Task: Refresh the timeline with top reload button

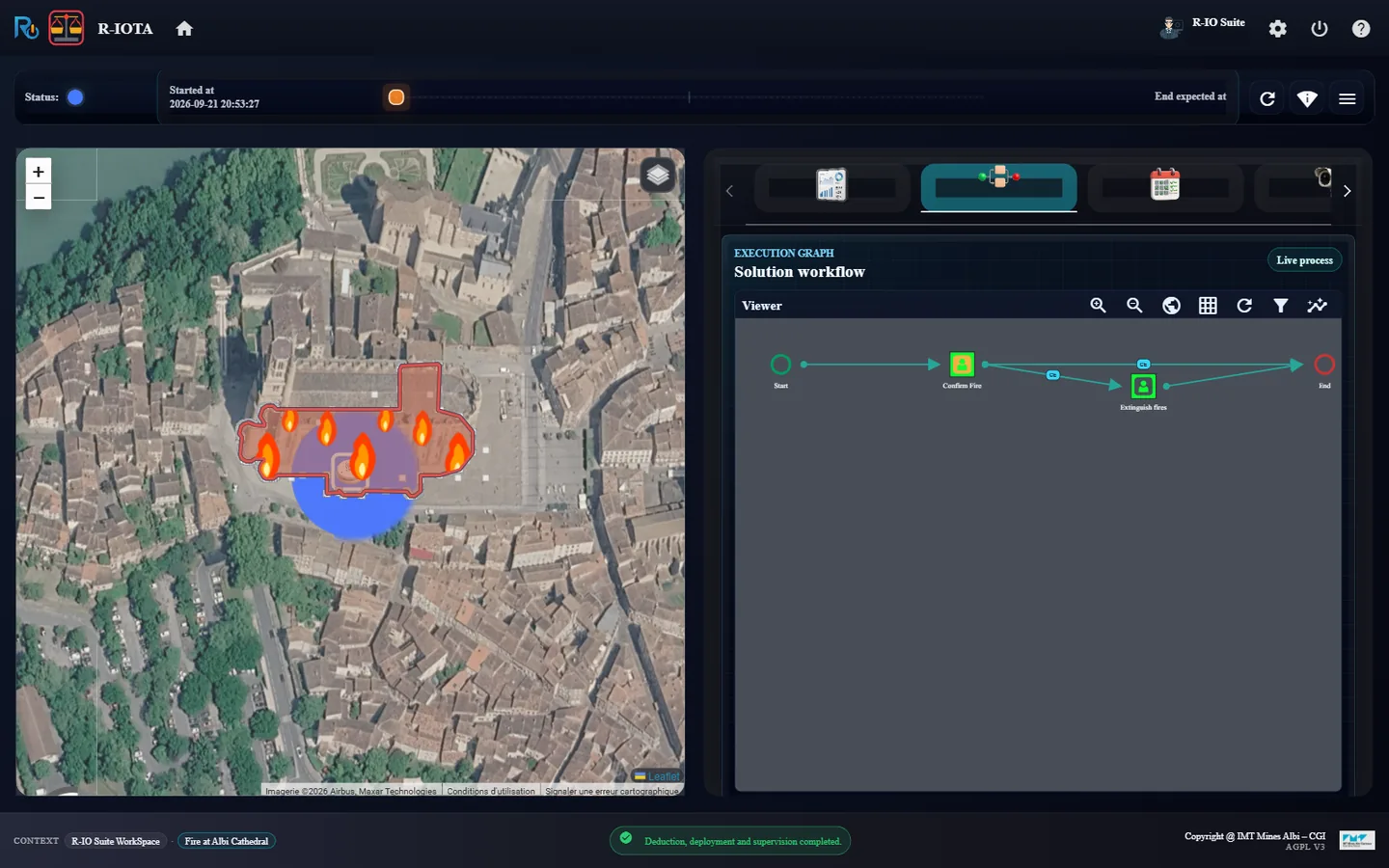Action: (1267, 98)
